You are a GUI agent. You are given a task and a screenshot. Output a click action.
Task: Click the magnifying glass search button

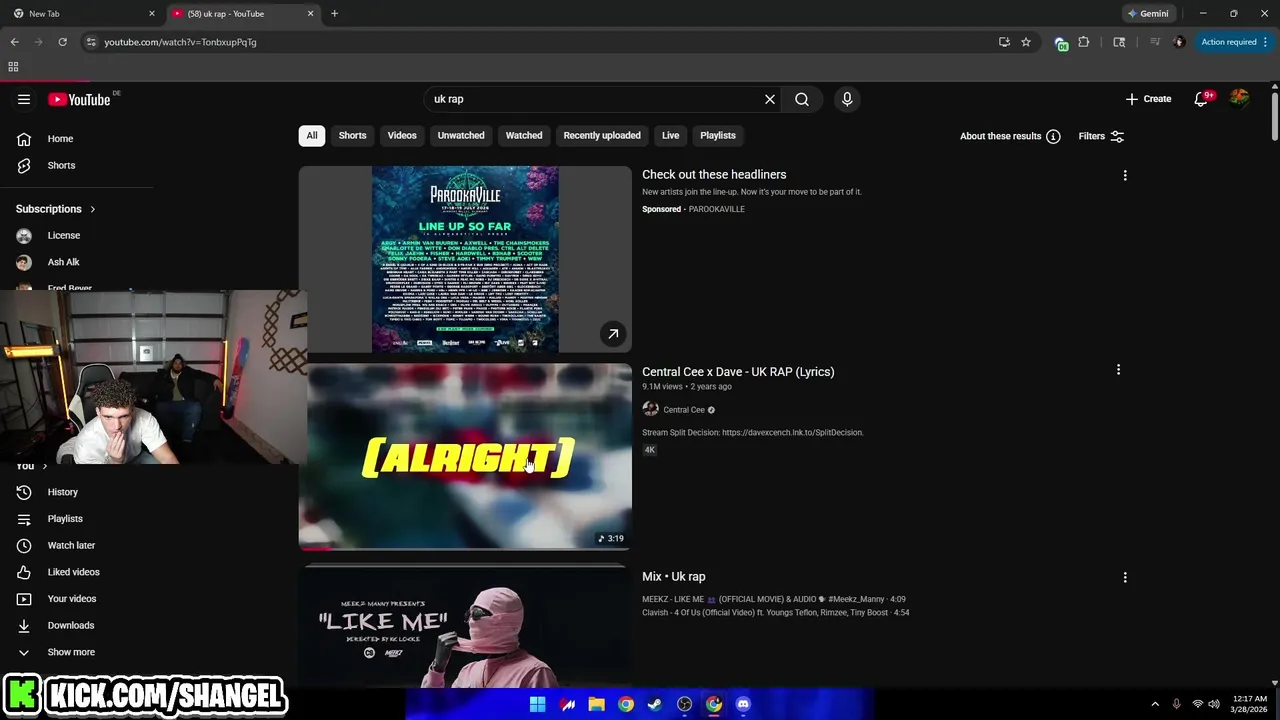coord(802,99)
